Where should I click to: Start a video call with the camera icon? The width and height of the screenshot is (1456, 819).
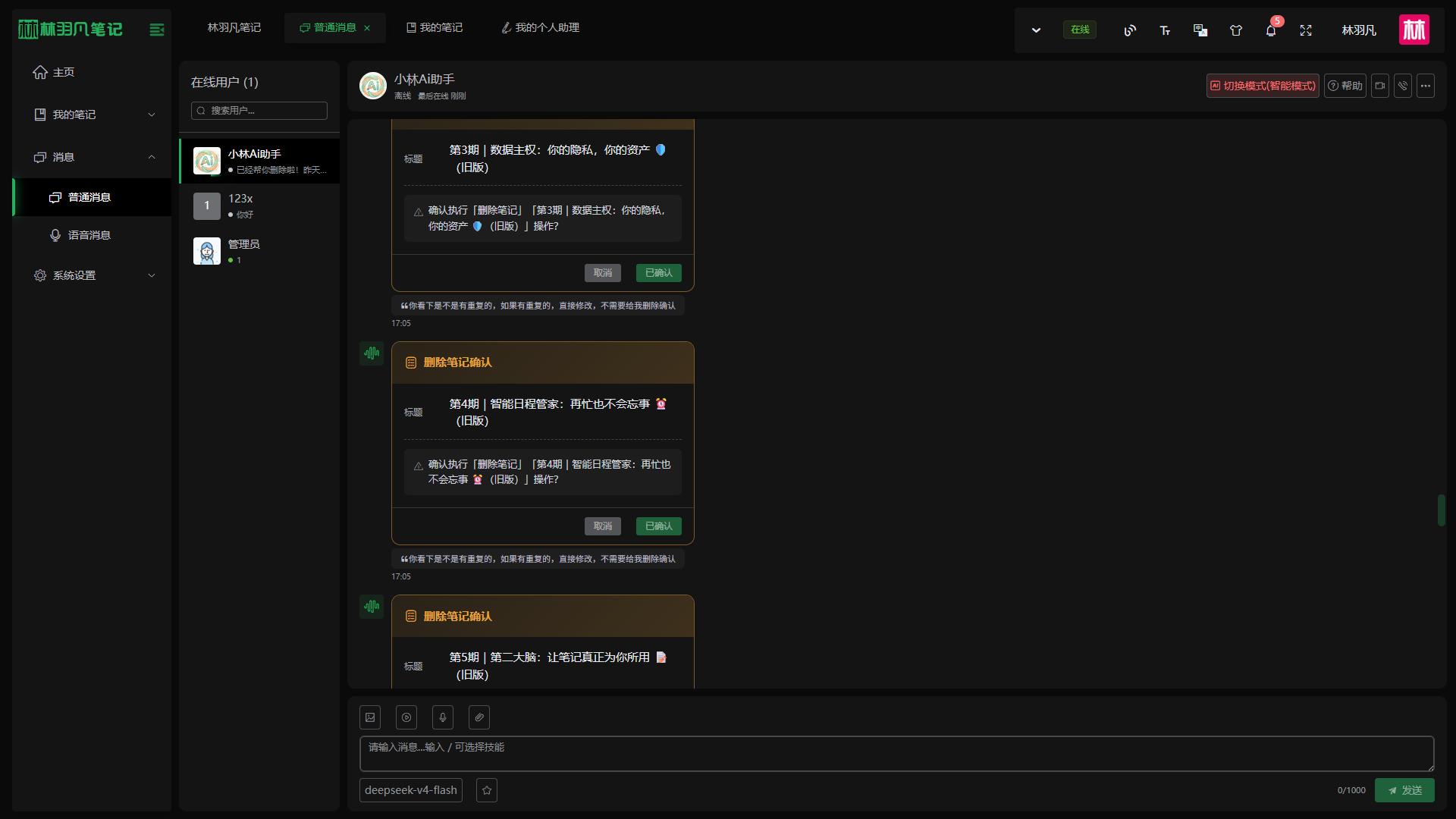point(1380,86)
